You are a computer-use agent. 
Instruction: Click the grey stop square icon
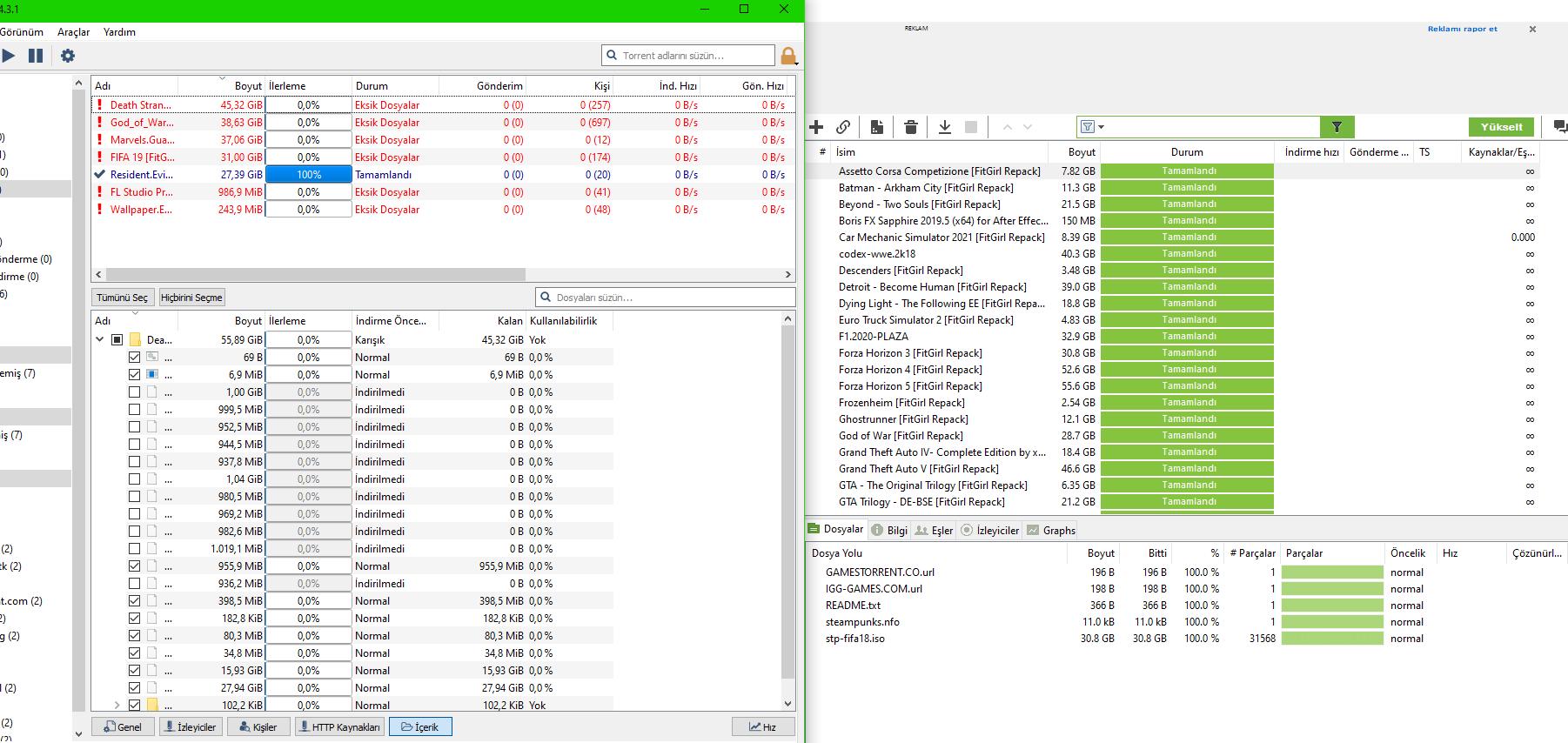point(971,127)
